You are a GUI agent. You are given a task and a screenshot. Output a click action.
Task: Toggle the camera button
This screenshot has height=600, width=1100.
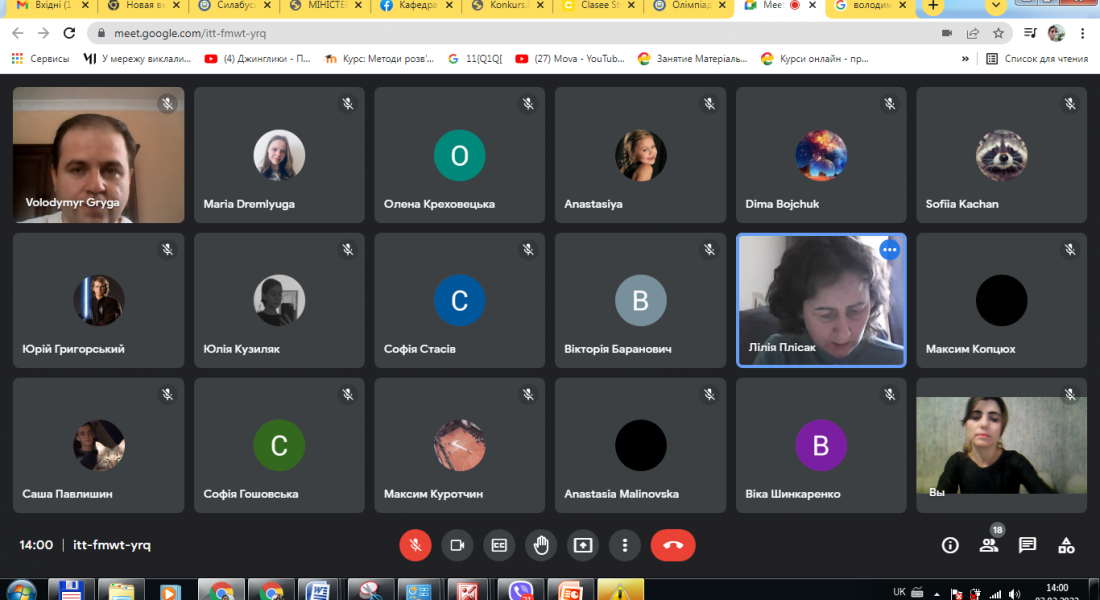(457, 545)
